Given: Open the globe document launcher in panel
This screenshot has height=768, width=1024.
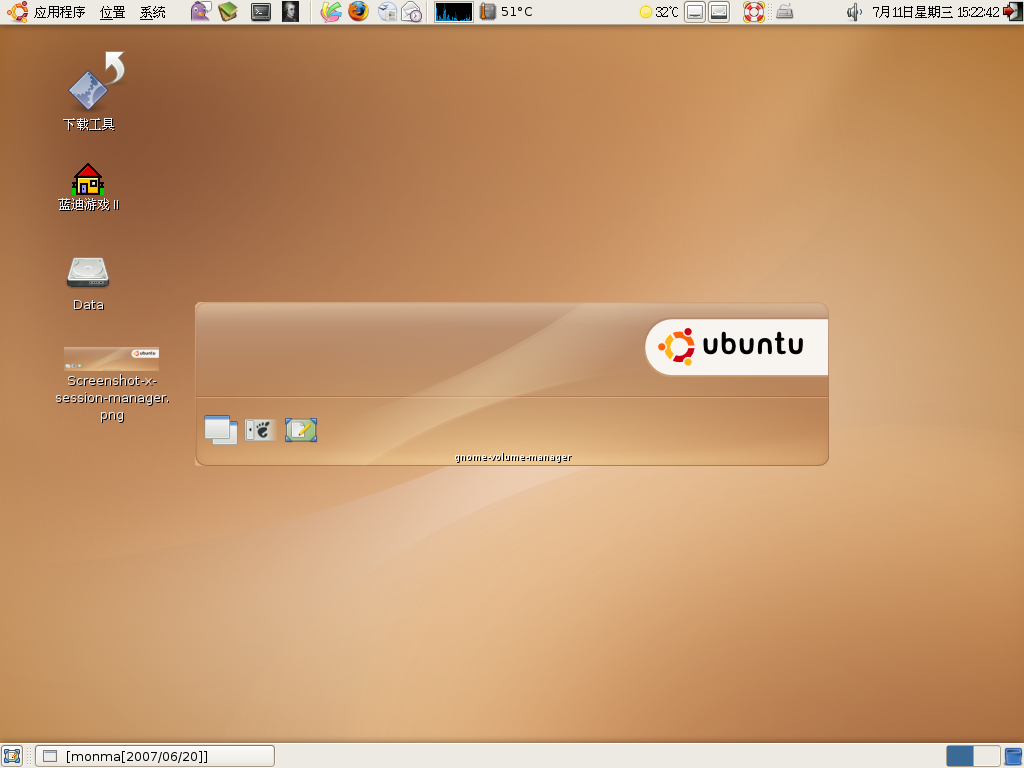Looking at the screenshot, I should [387, 12].
